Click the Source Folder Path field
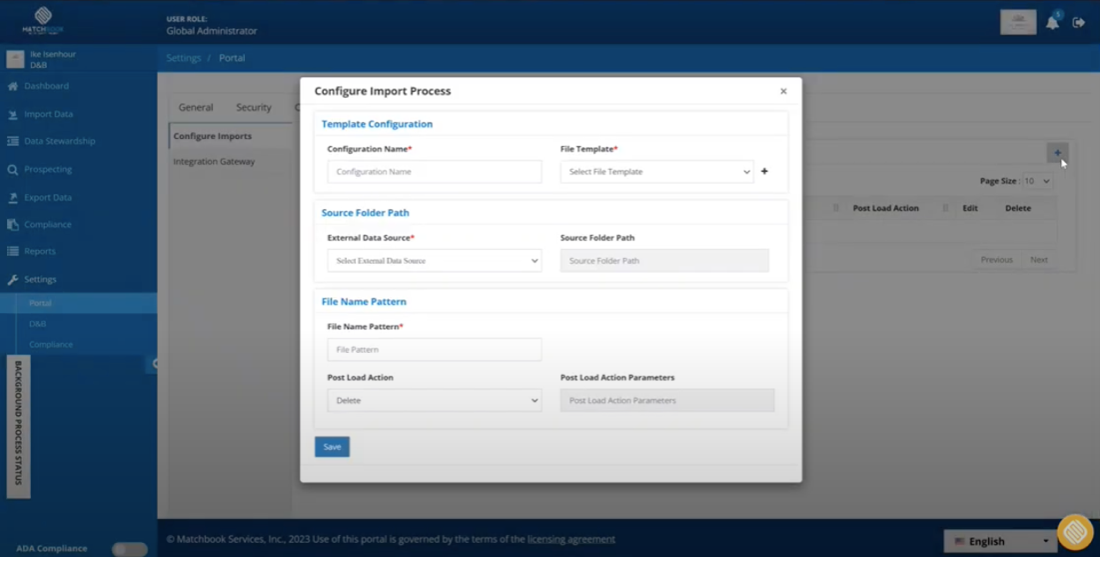 coord(664,260)
